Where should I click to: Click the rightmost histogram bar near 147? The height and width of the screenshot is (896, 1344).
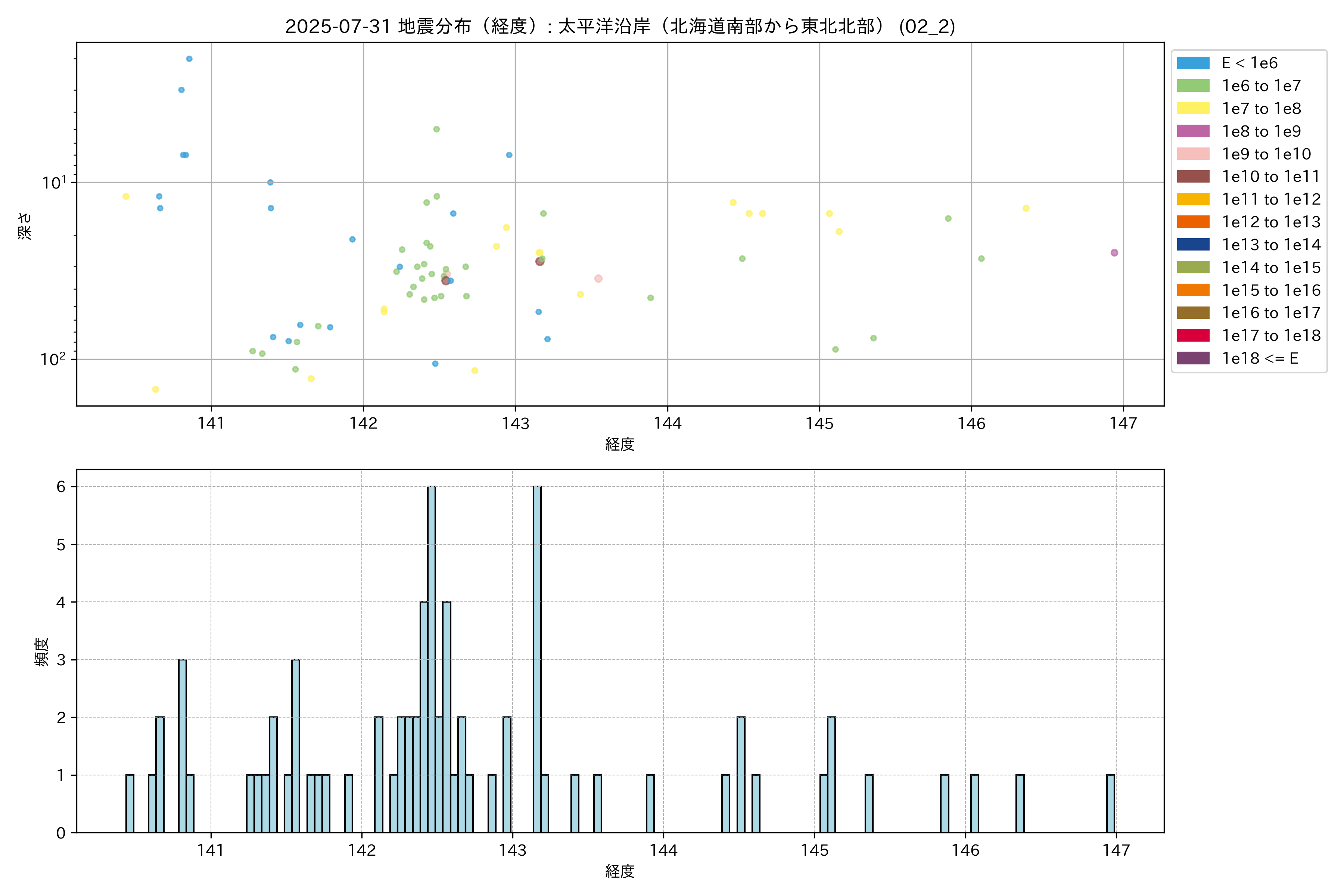1110,803
